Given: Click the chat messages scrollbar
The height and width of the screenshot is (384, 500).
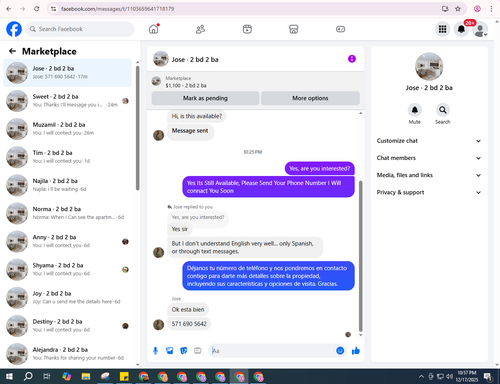Looking at the screenshot, I should click(x=360, y=256).
